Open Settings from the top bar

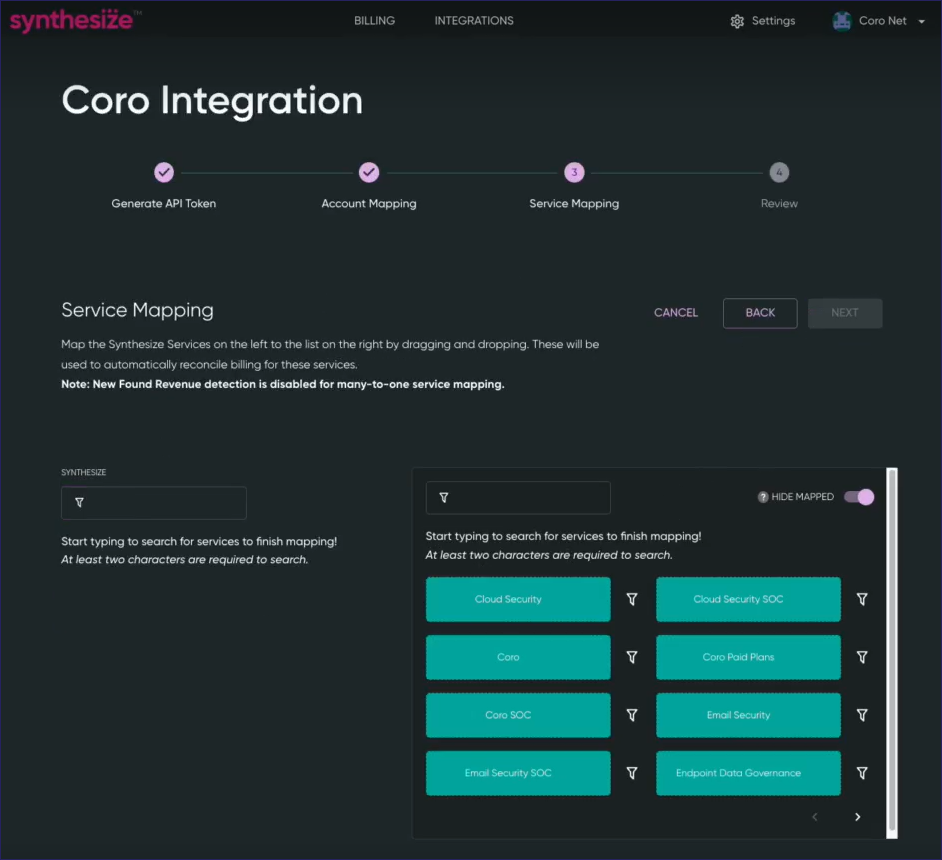pos(763,21)
